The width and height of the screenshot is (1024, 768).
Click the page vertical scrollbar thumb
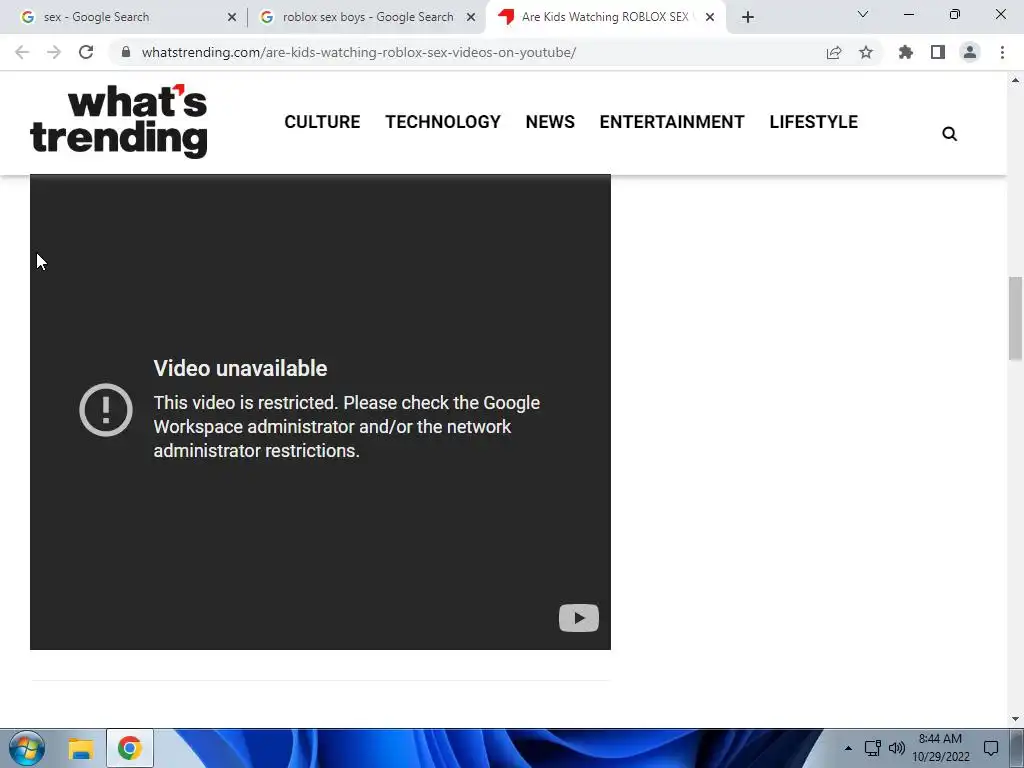click(1015, 318)
